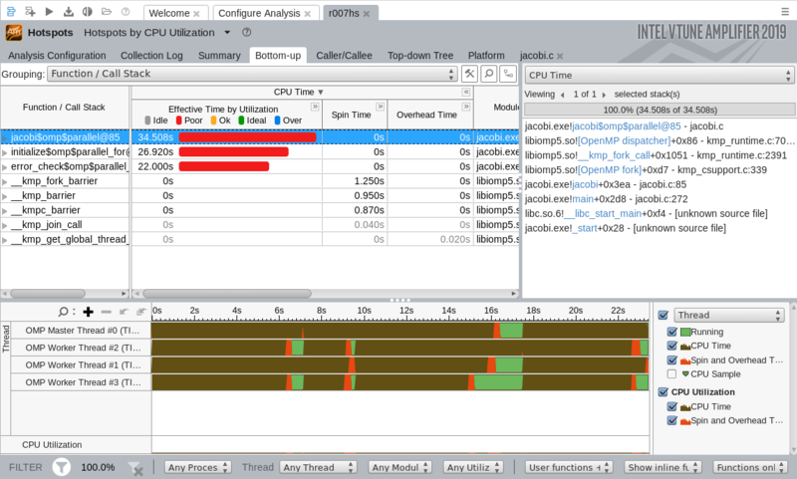The image size is (797, 479).
Task: Toggle Spin and Overhead under CPU Utilization
Action: pyautogui.click(x=672, y=421)
